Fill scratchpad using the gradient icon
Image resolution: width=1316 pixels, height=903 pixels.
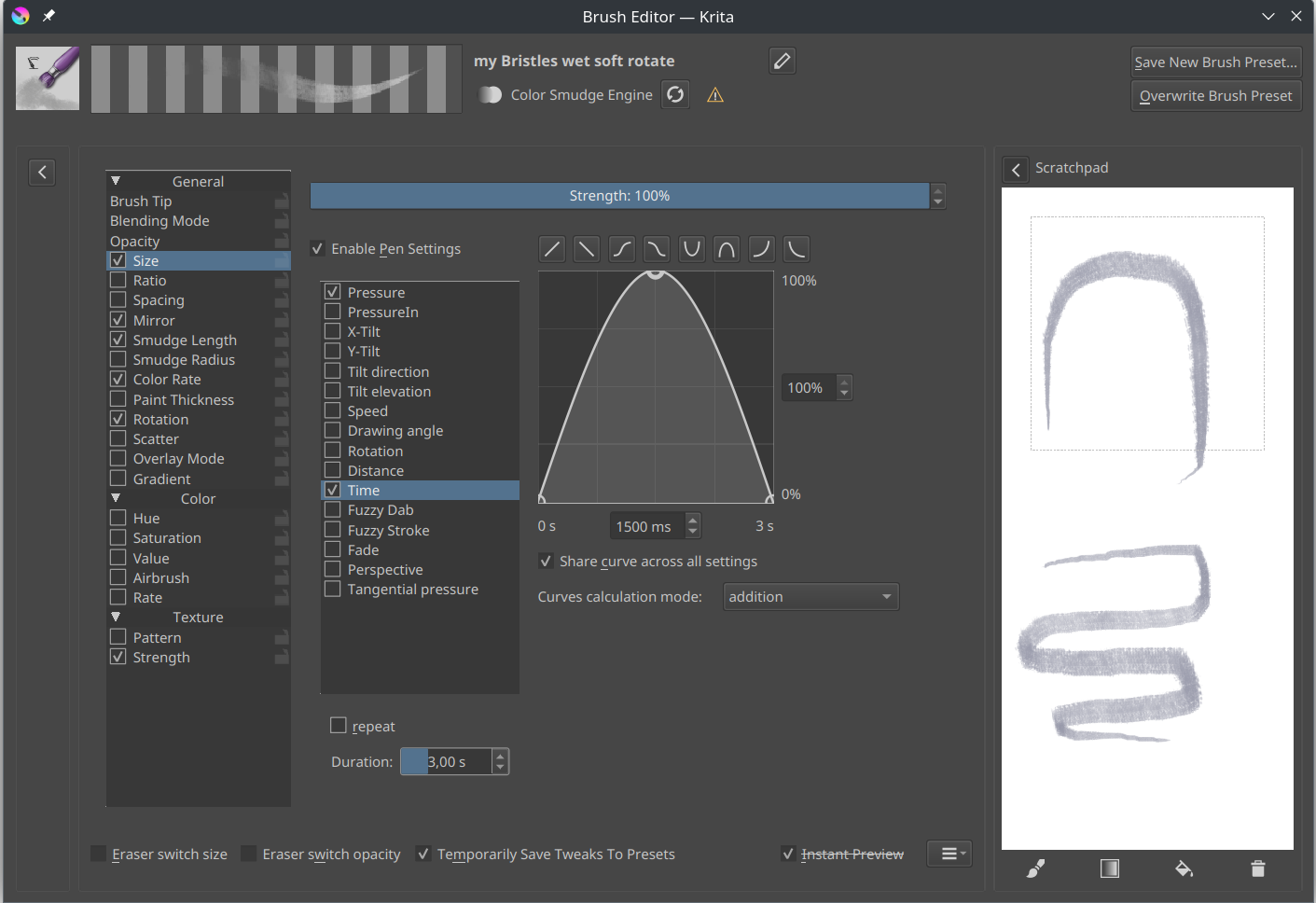click(x=1109, y=868)
